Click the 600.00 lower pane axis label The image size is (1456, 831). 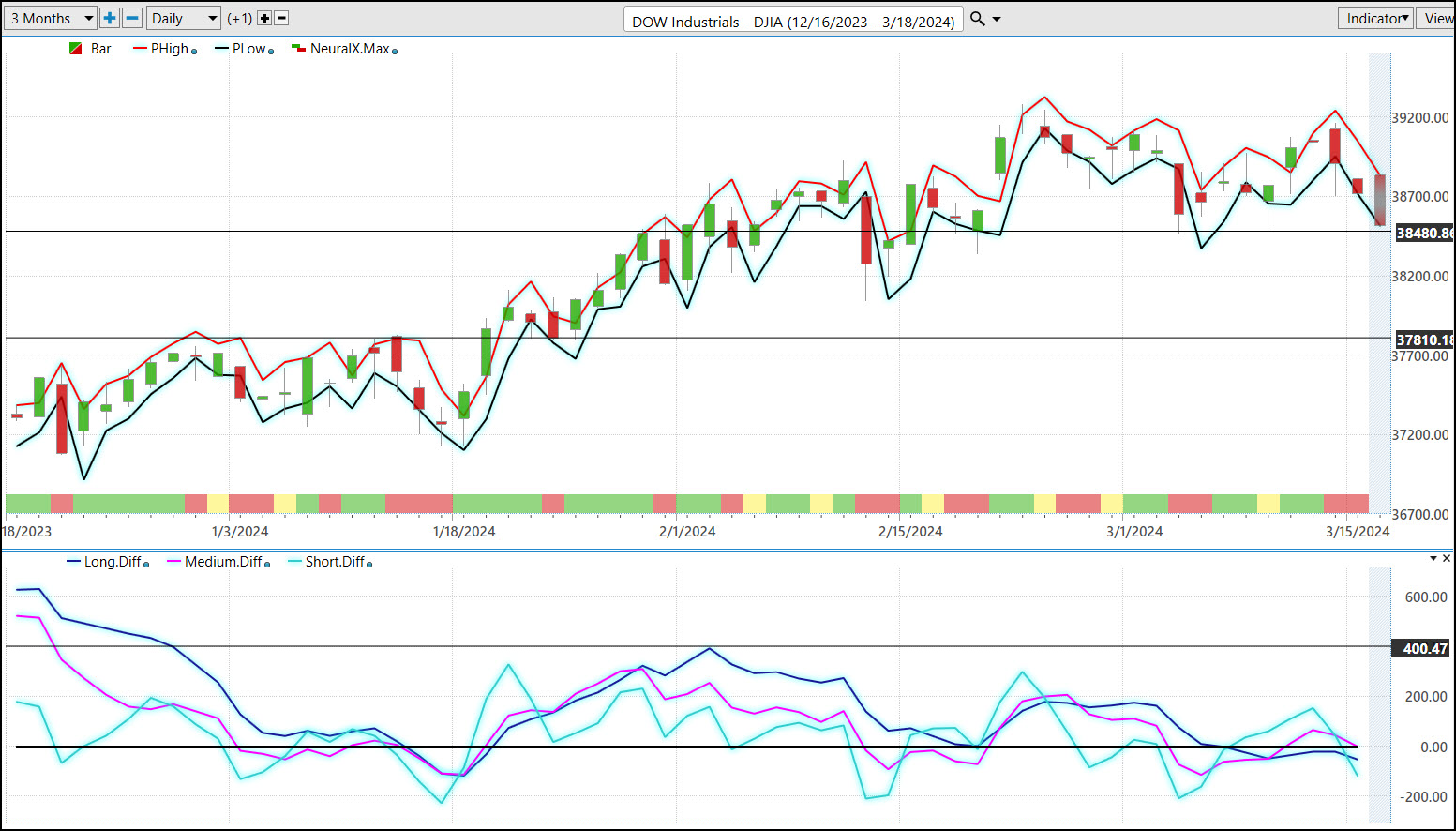[1426, 597]
